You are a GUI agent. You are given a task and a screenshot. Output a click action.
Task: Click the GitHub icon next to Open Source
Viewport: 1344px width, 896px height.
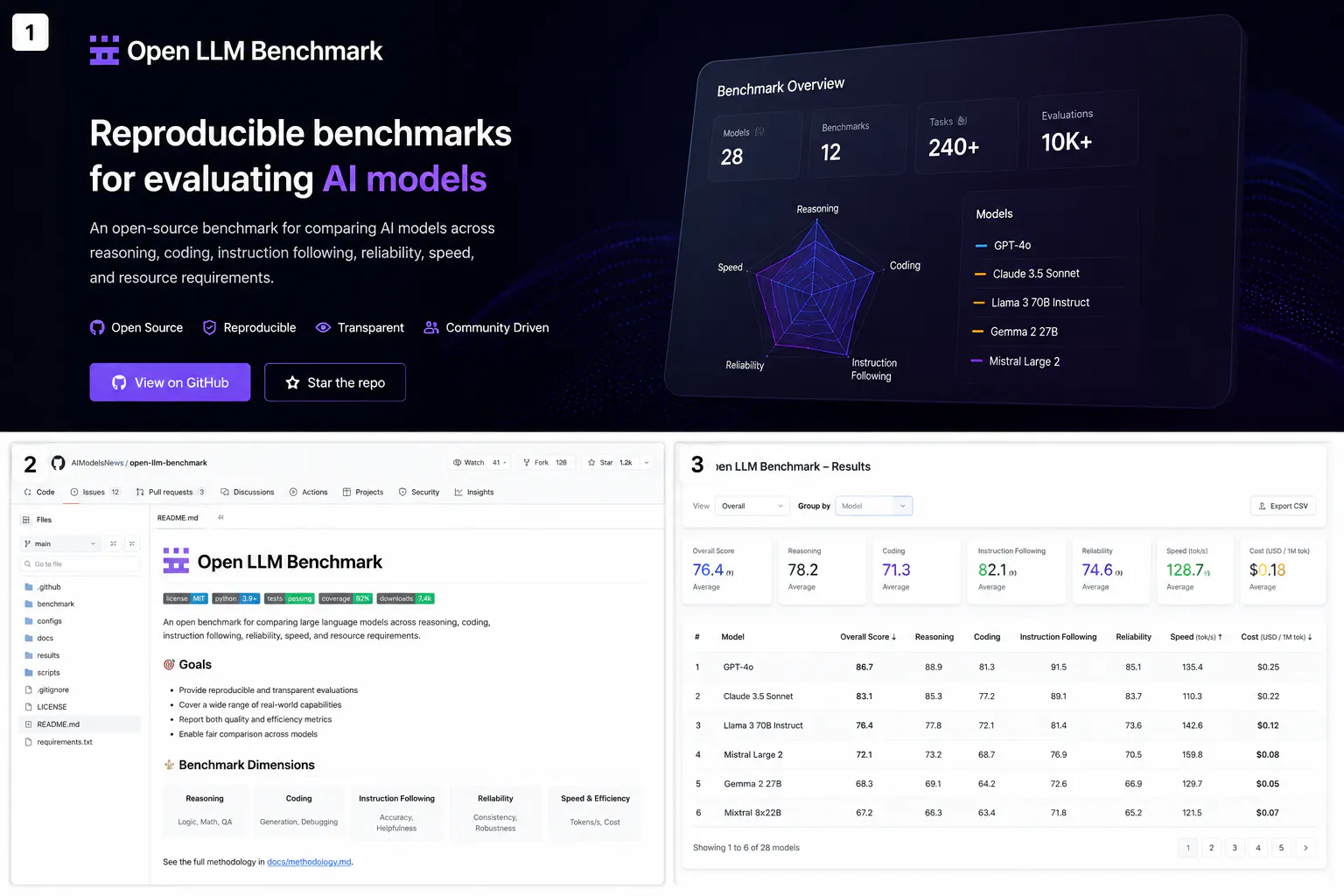click(97, 327)
